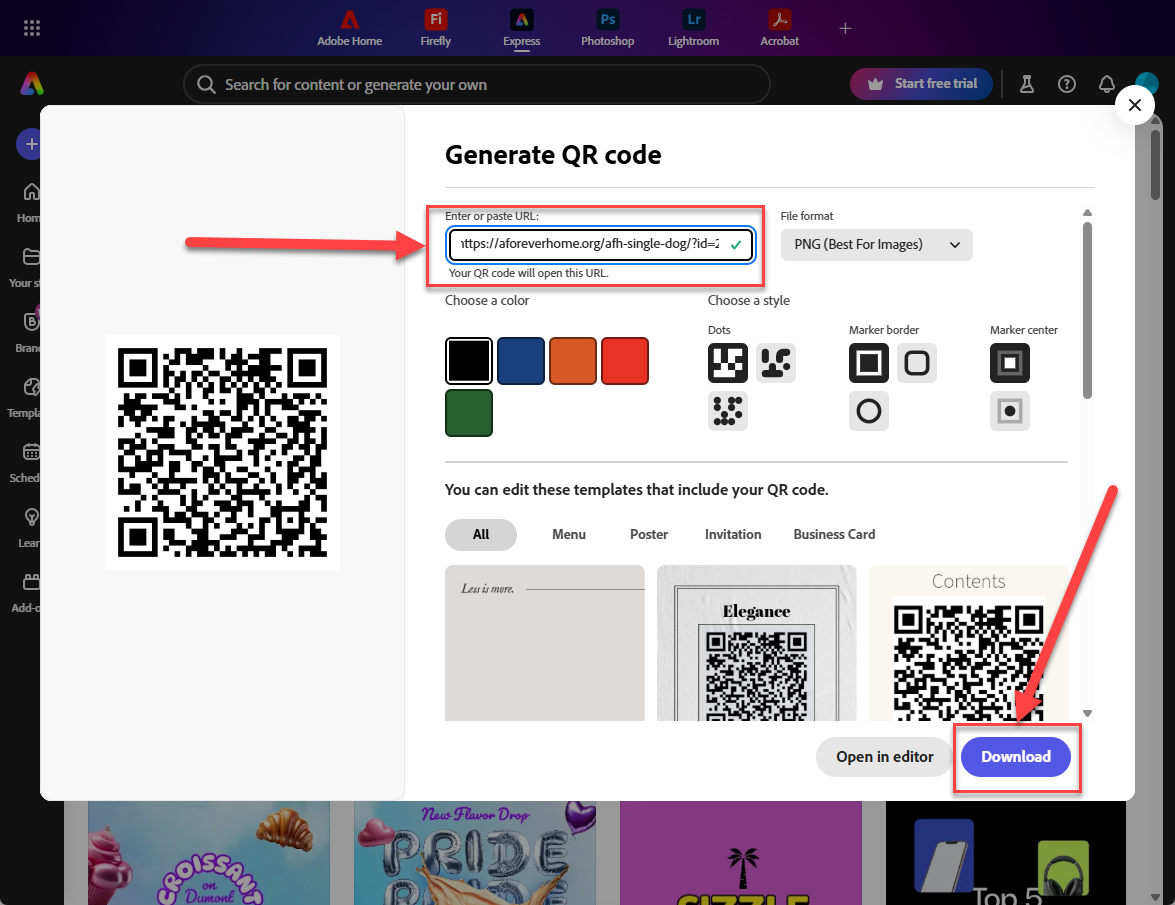This screenshot has width=1175, height=905.
Task: Open the Photoshop app icon
Action: click(x=607, y=20)
